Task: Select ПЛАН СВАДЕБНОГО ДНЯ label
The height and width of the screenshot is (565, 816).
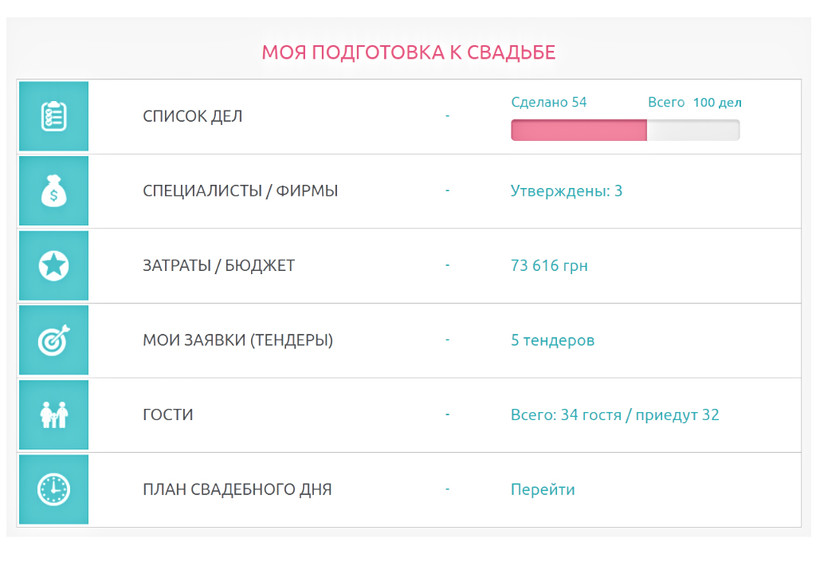Action: click(x=237, y=490)
